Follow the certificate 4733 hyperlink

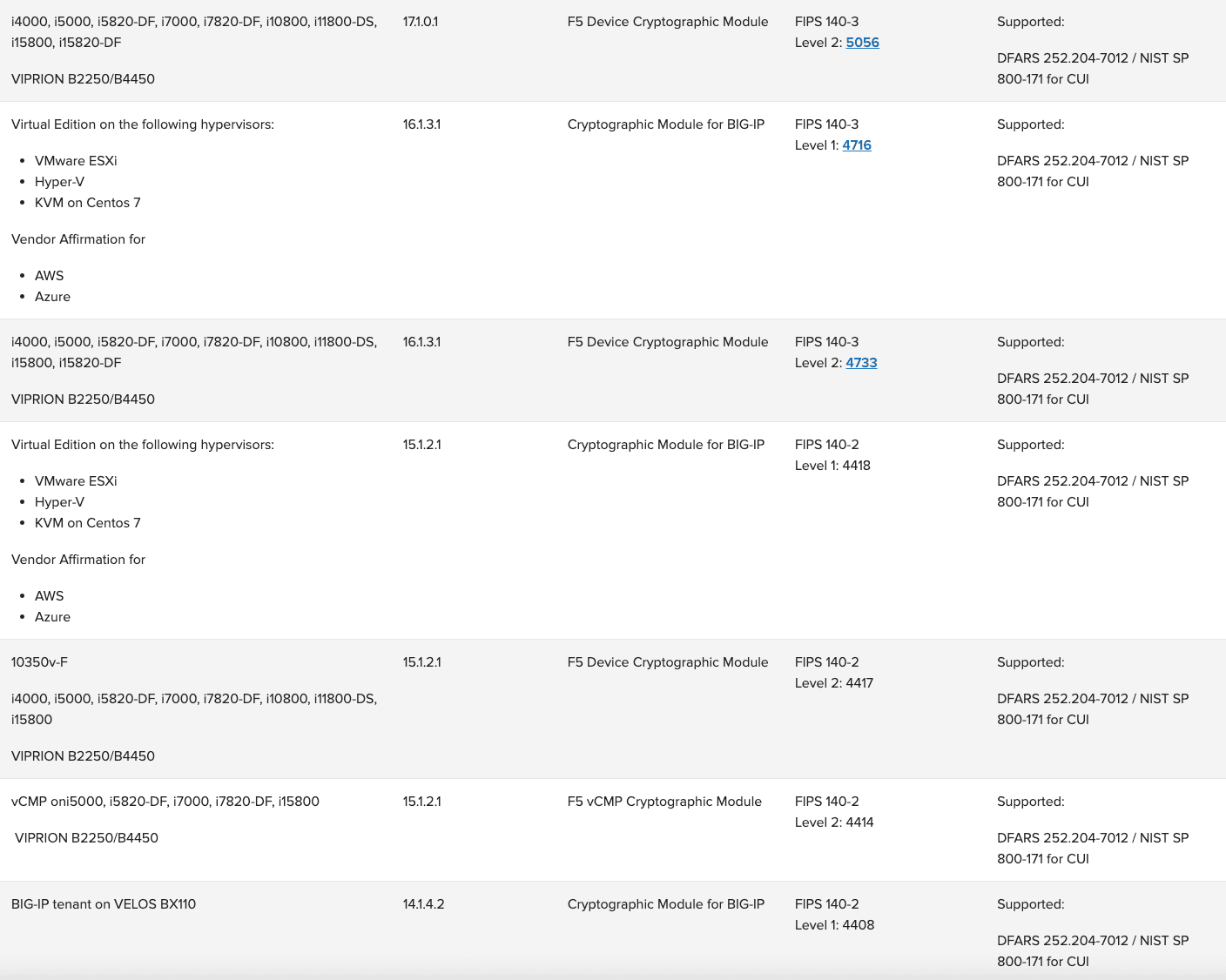(x=861, y=363)
